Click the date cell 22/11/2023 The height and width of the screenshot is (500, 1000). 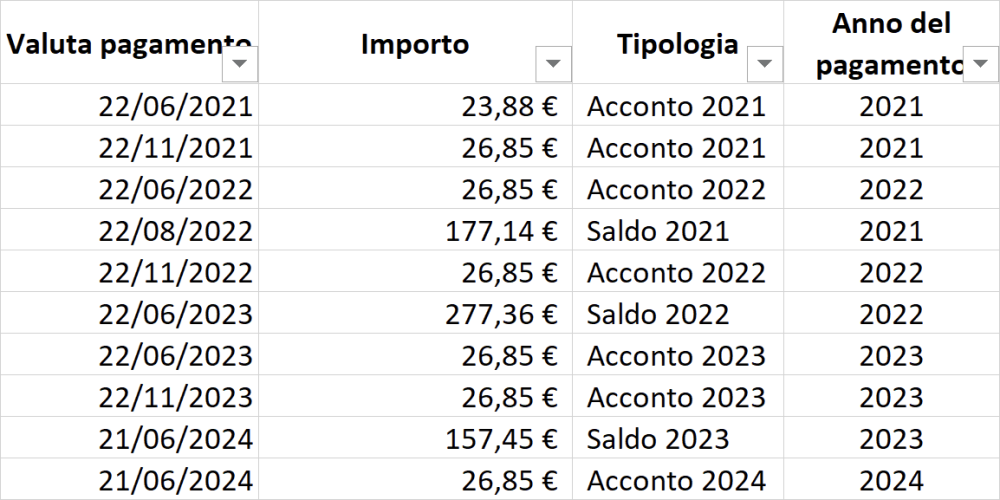(129, 397)
